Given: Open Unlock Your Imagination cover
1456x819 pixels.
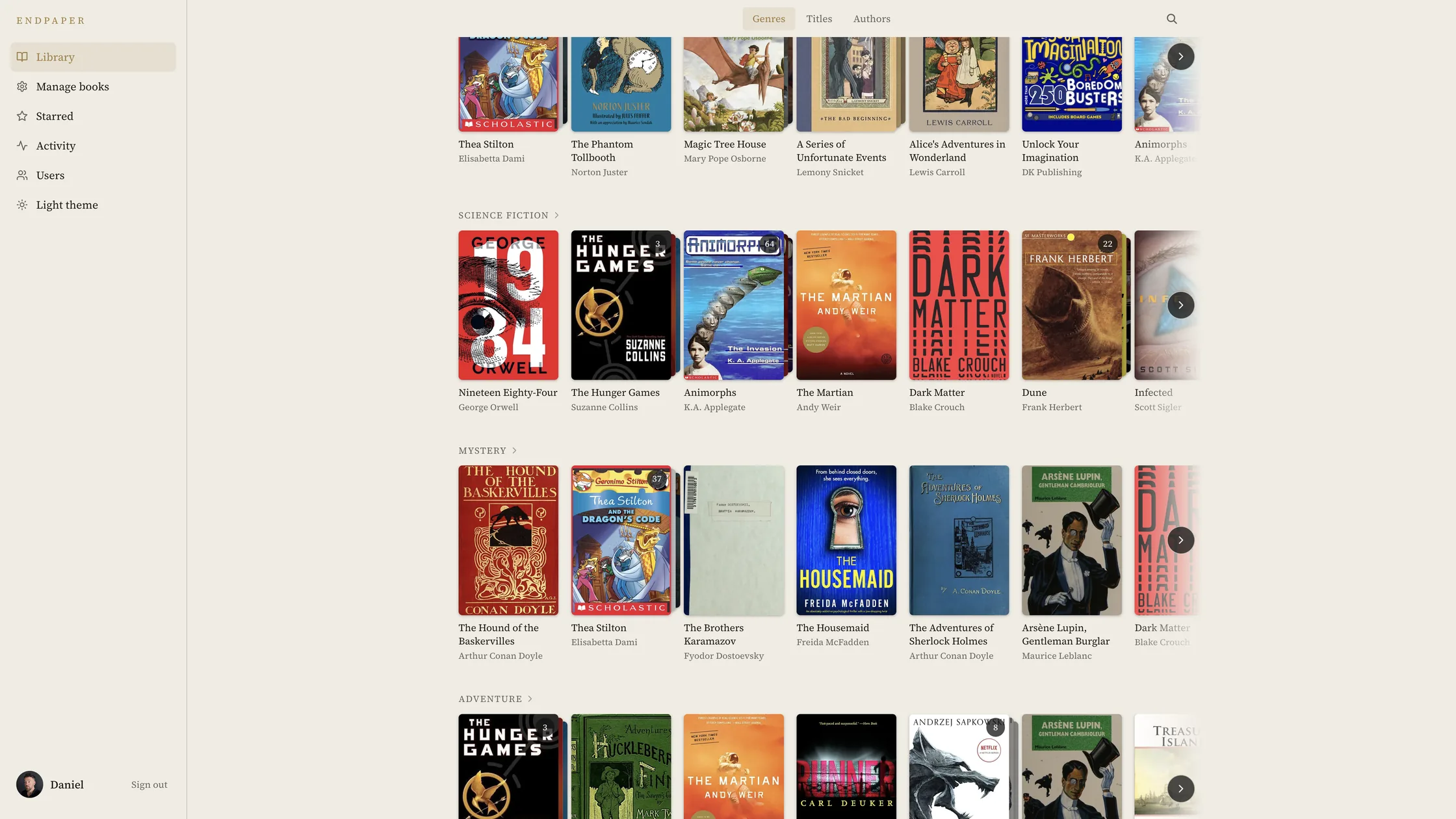Looking at the screenshot, I should 1071,84.
